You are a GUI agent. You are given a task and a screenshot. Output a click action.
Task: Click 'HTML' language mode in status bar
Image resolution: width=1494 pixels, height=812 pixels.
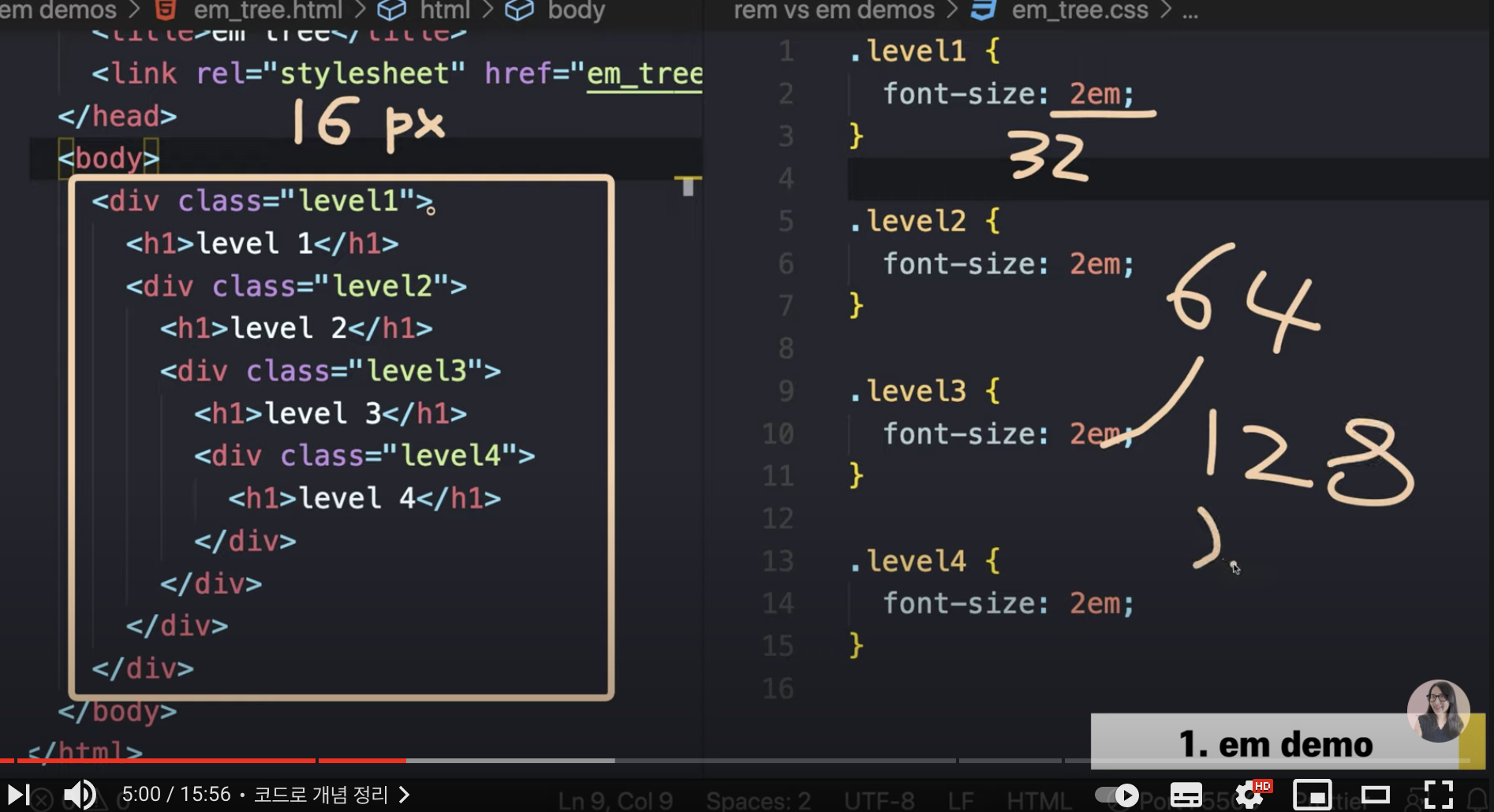coord(1038,801)
